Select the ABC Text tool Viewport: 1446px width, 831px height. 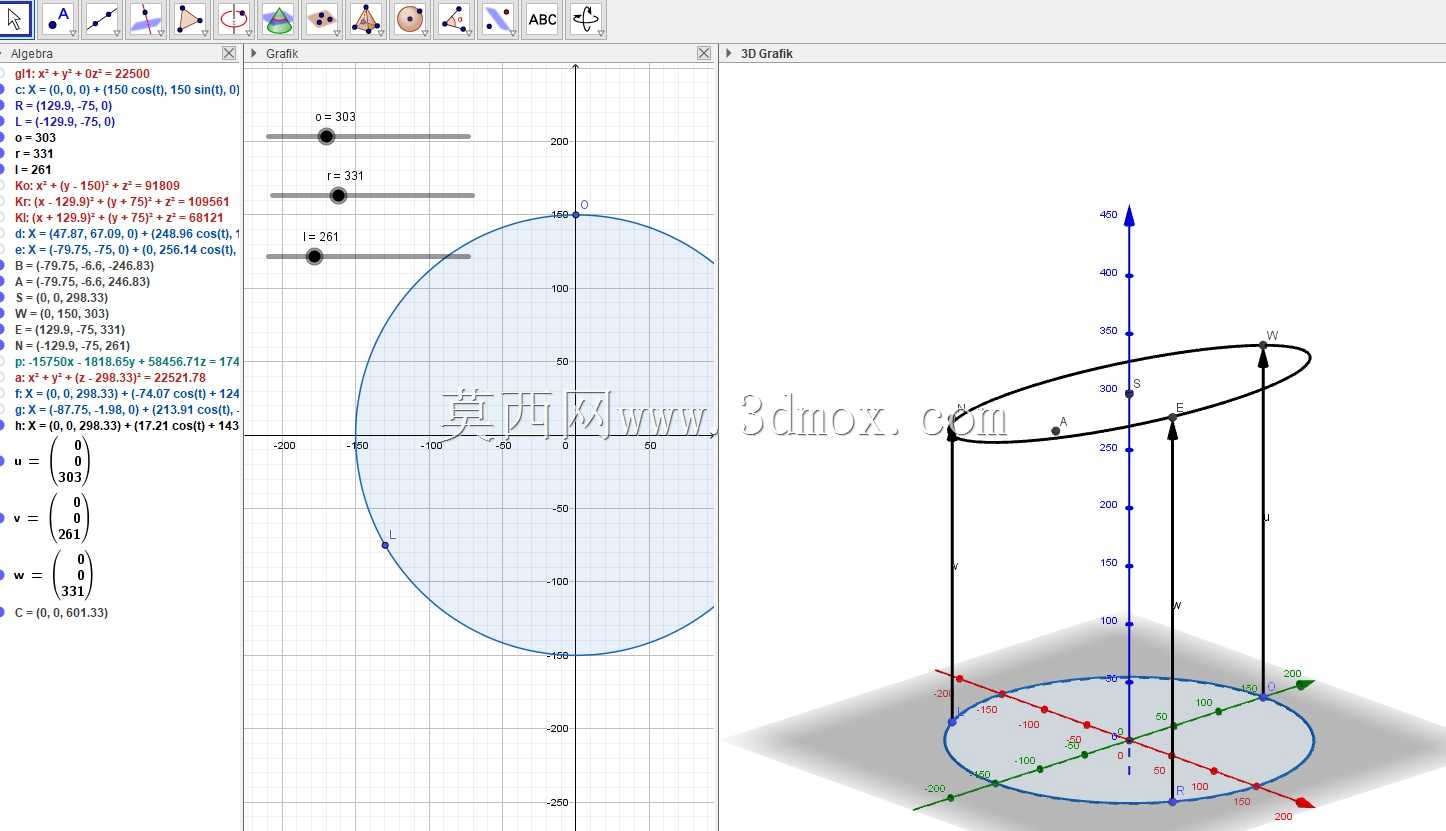coord(542,19)
